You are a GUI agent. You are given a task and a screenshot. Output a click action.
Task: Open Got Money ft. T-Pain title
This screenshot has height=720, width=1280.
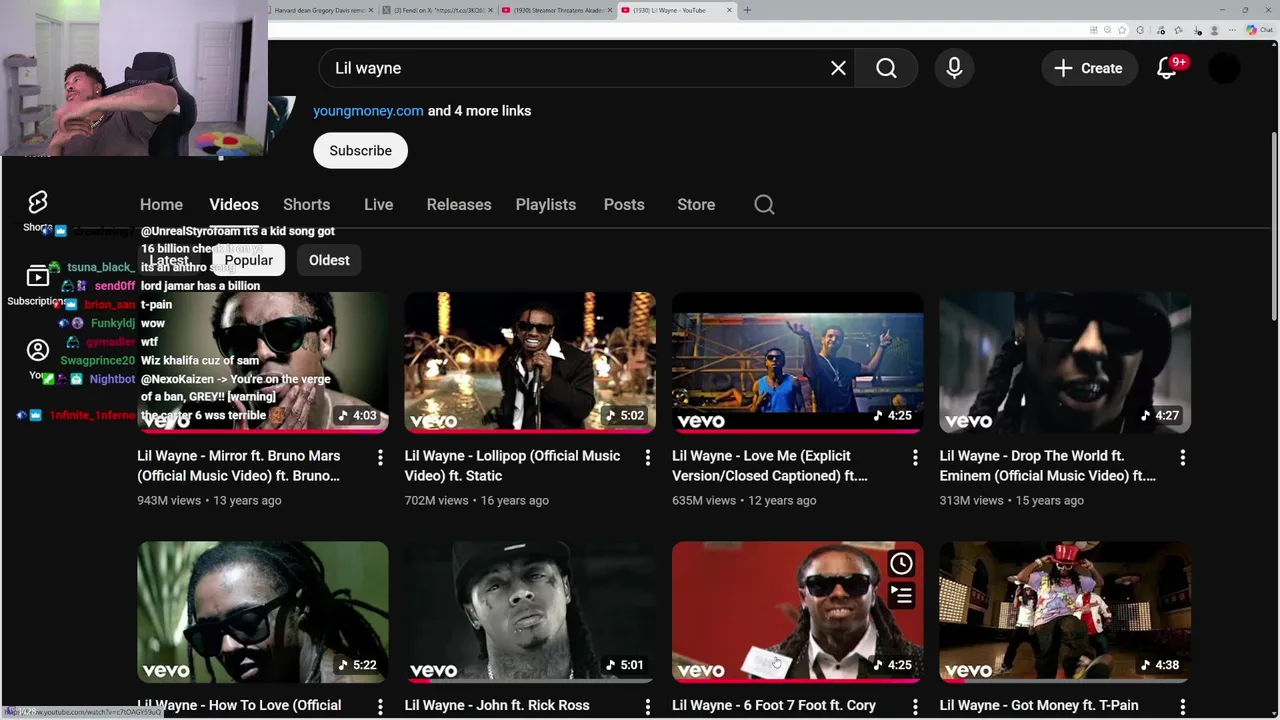pos(1039,706)
